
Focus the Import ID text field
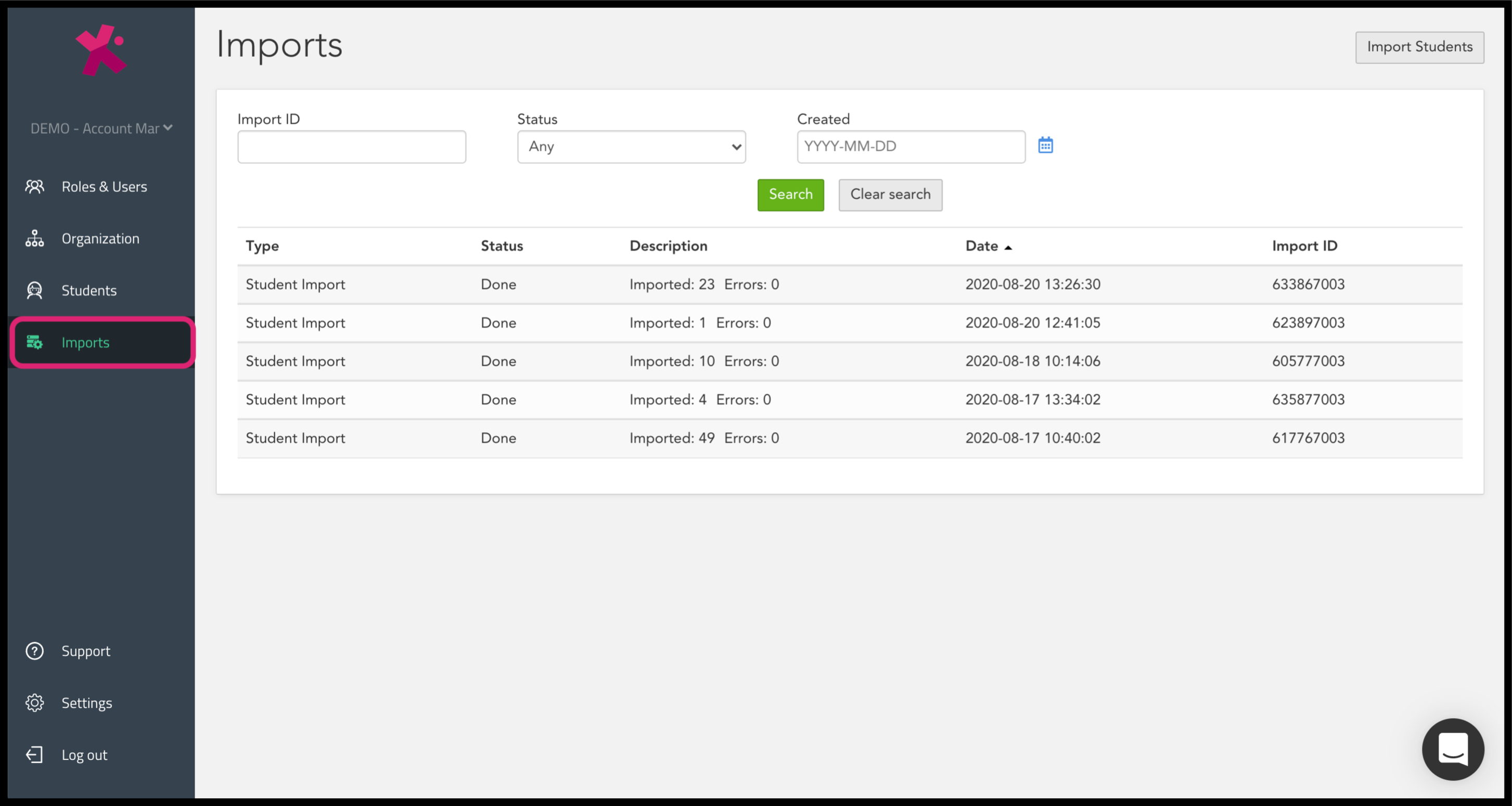[351, 147]
